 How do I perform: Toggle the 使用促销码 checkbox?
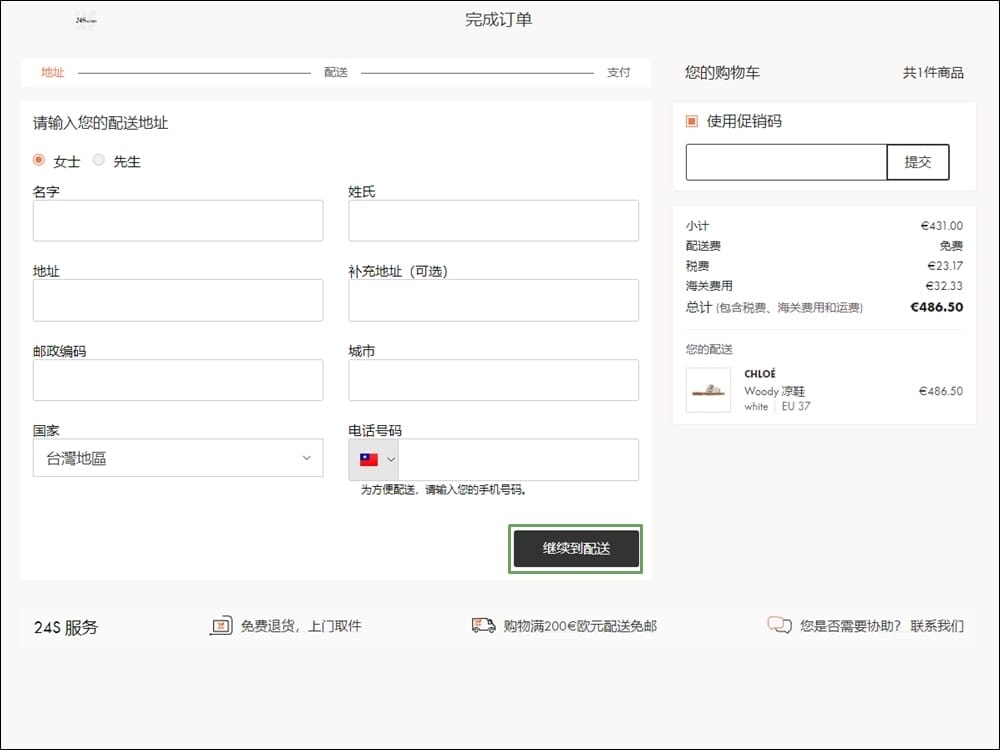click(691, 121)
